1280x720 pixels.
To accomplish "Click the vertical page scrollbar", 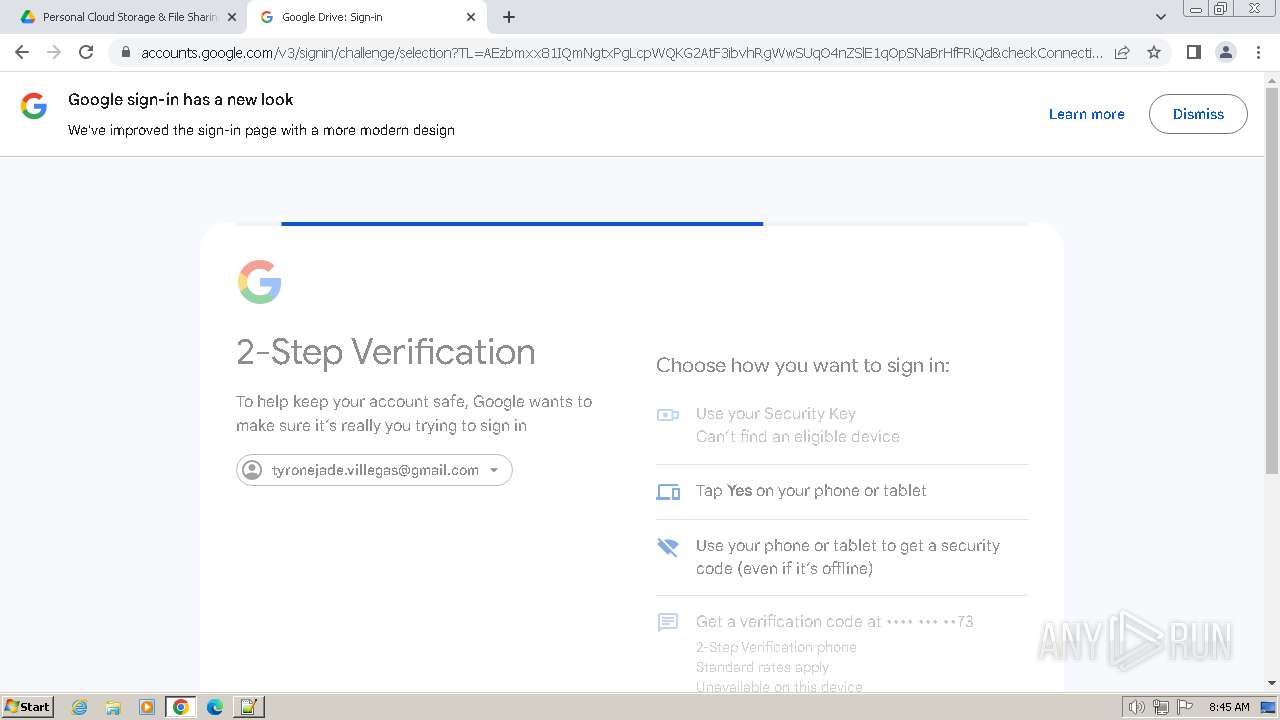I will (1271, 280).
